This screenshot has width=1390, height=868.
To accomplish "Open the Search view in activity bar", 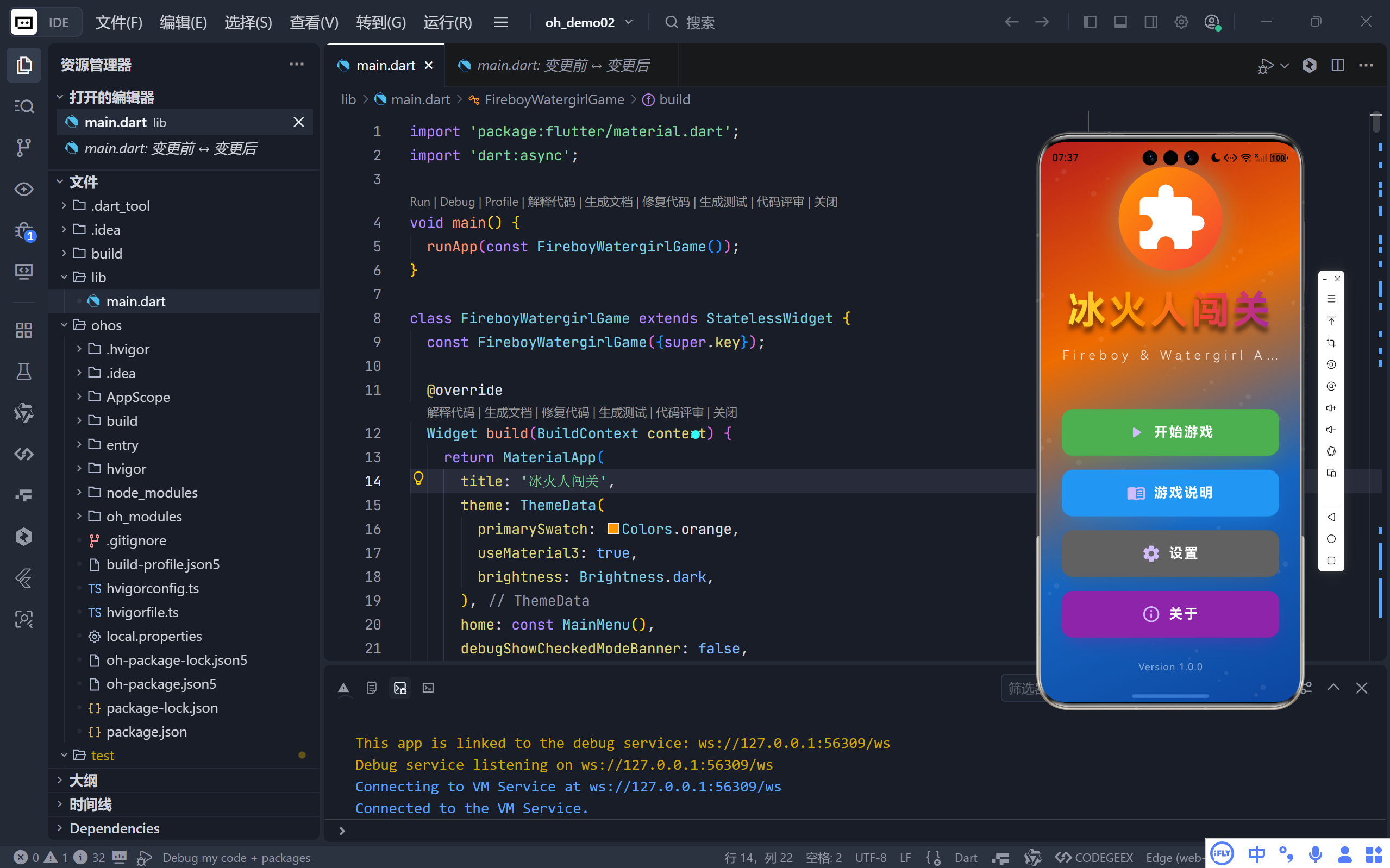I will pos(23,106).
